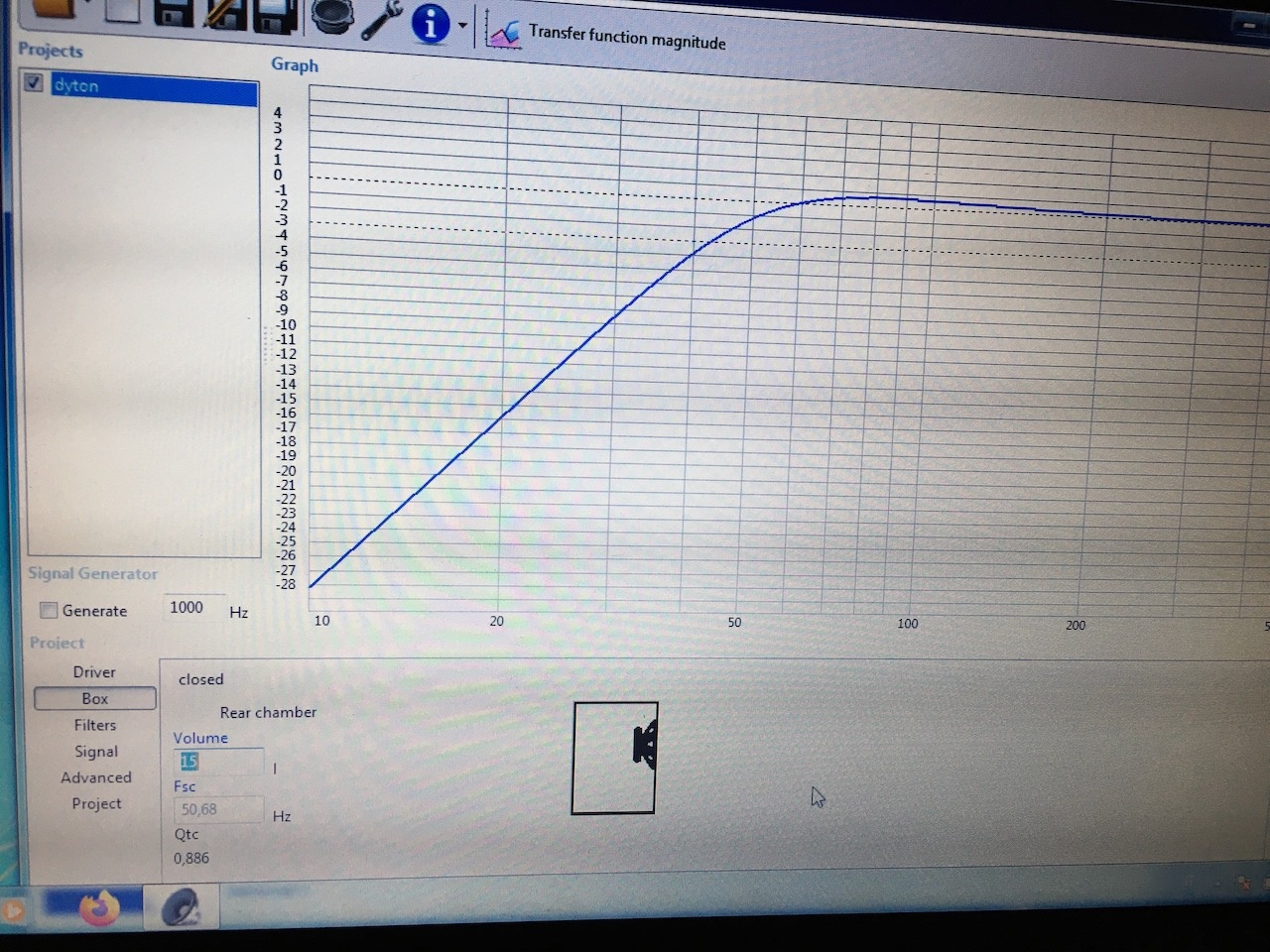Viewport: 1270px width, 952px height.
Task: Open the Filters tab
Action: 95,725
